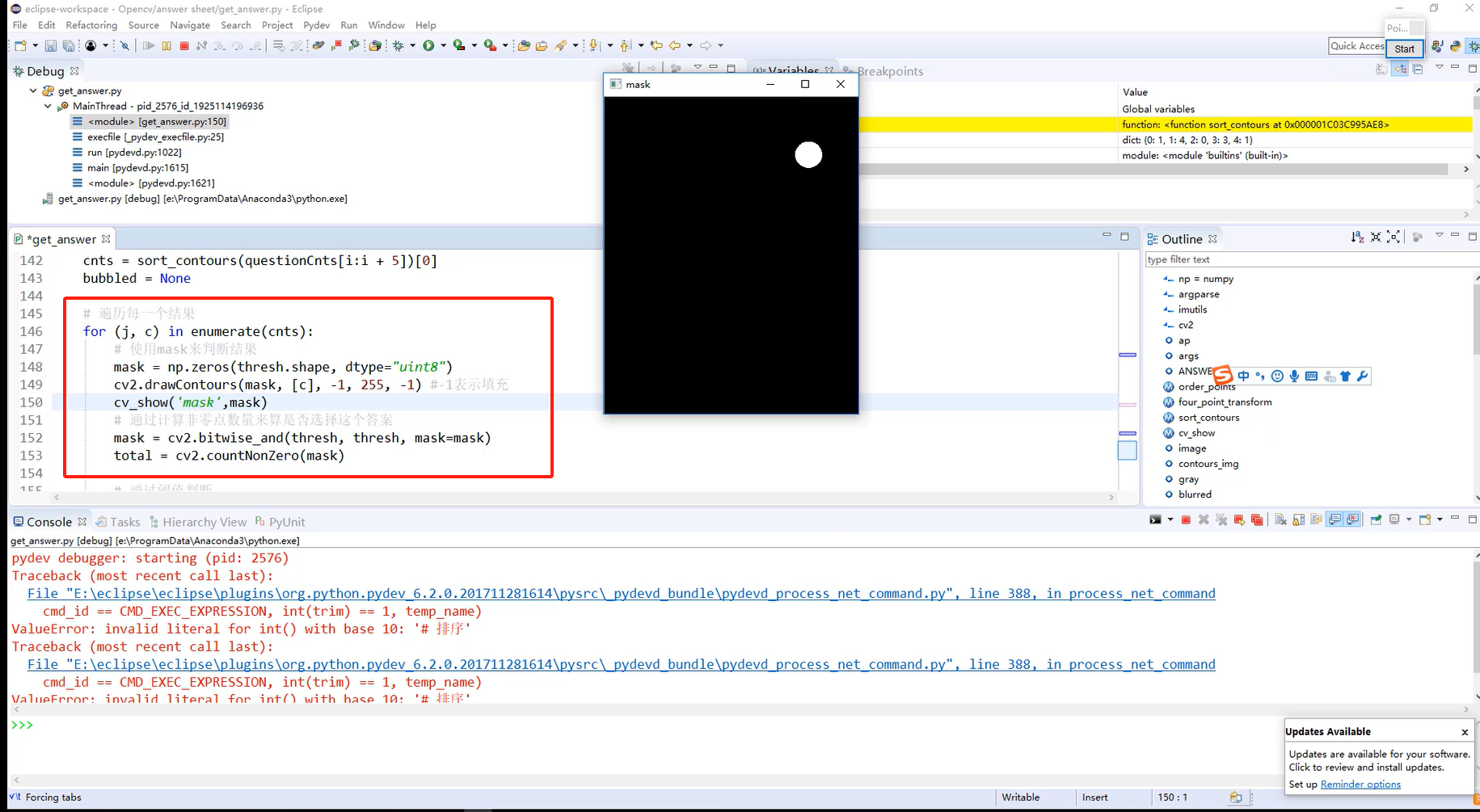Toggle the Word Wrap console button
Image resolution: width=1480 pixels, height=812 pixels.
(x=1316, y=520)
